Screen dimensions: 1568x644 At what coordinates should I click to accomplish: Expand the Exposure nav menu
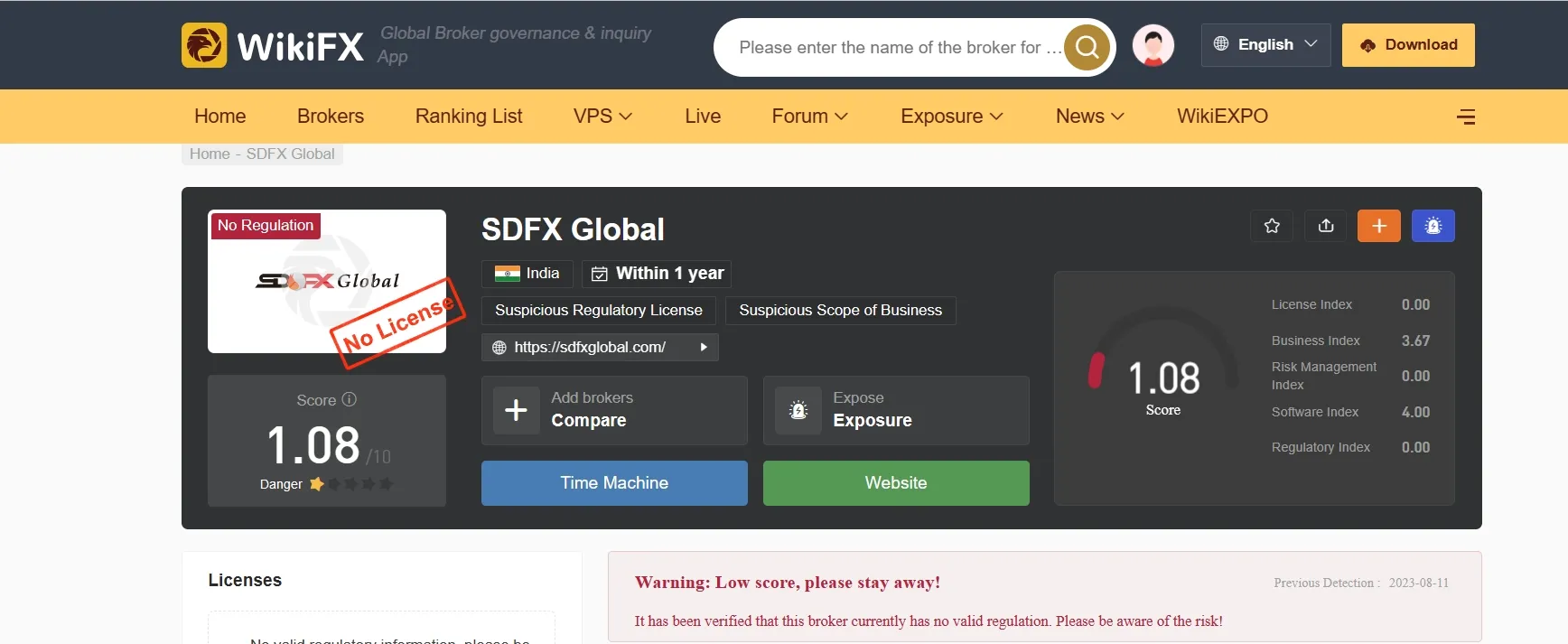(952, 117)
